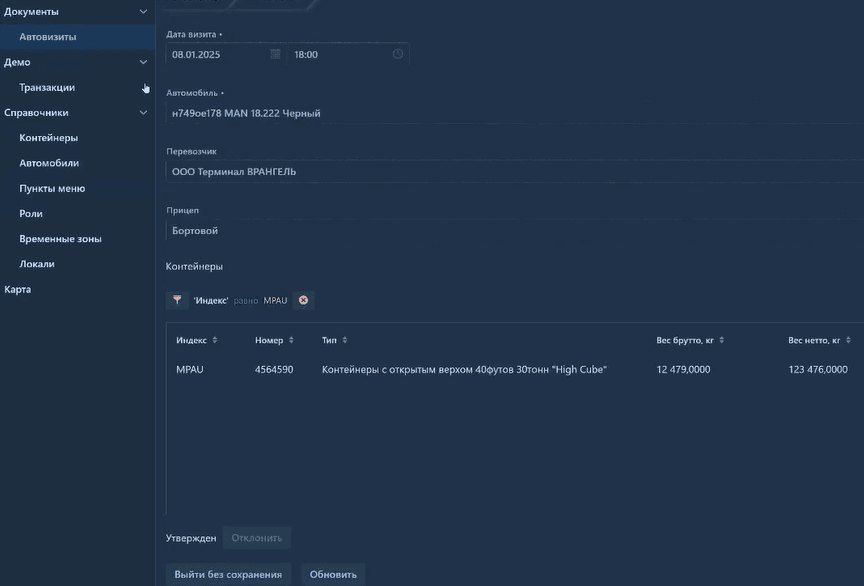Screen dimensions: 864x586
Task: Click the MPAU filter value
Action: click(x=275, y=300)
